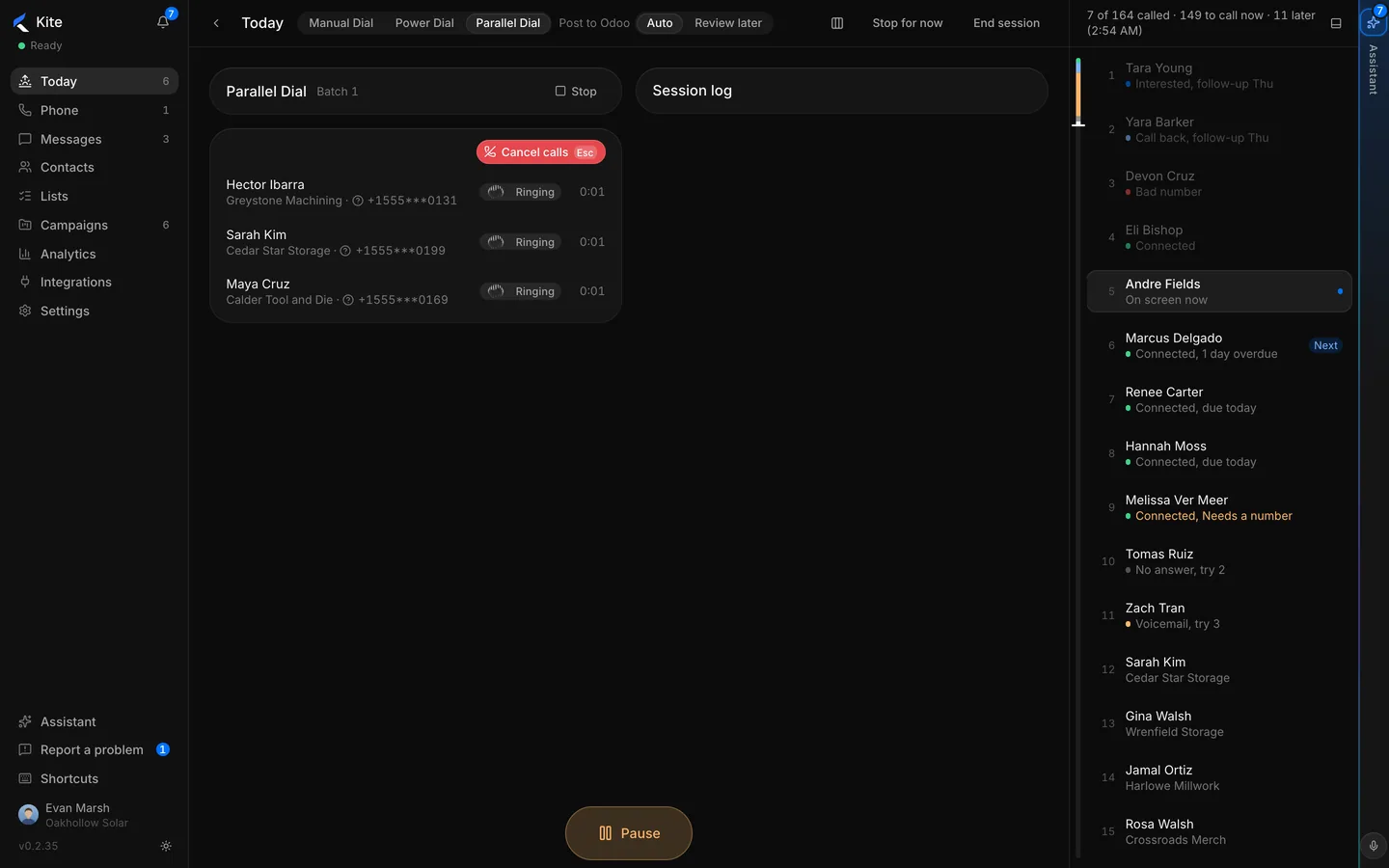Collapse the call queue panel icon
Screen dimensions: 1389x868
pos(1336,23)
